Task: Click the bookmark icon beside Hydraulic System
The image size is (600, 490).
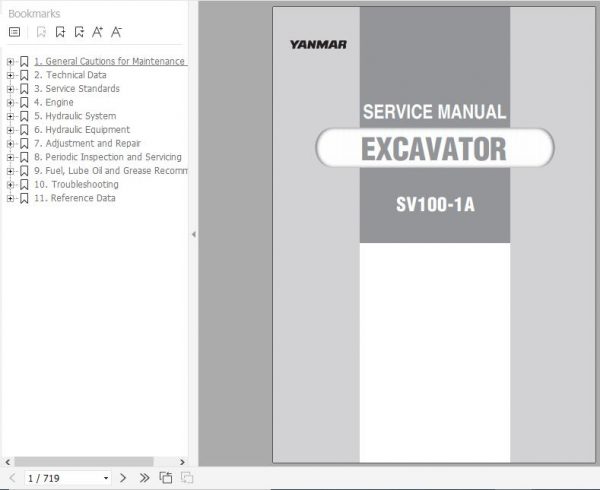Action: coord(24,116)
